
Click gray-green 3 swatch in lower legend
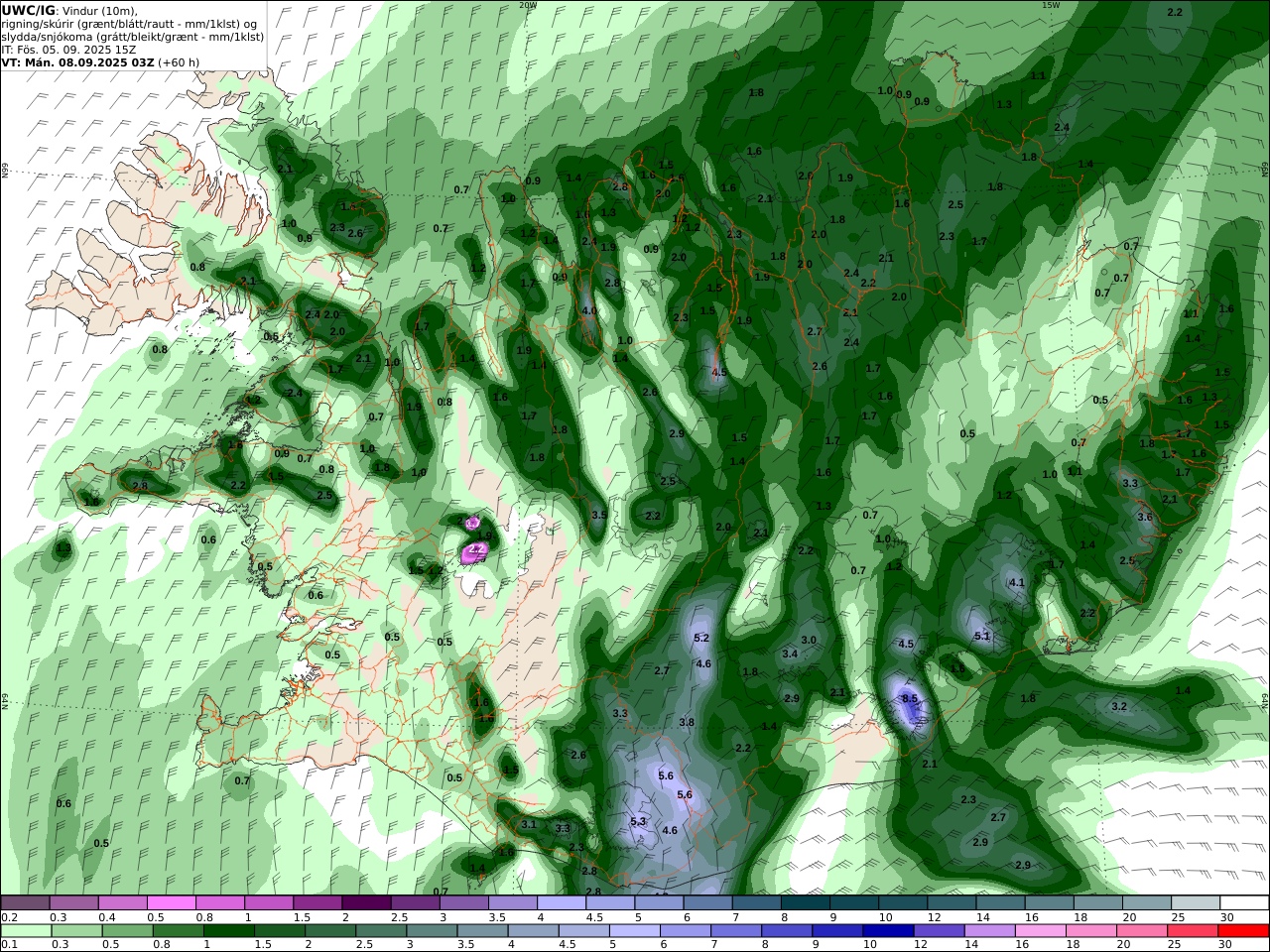point(433,931)
